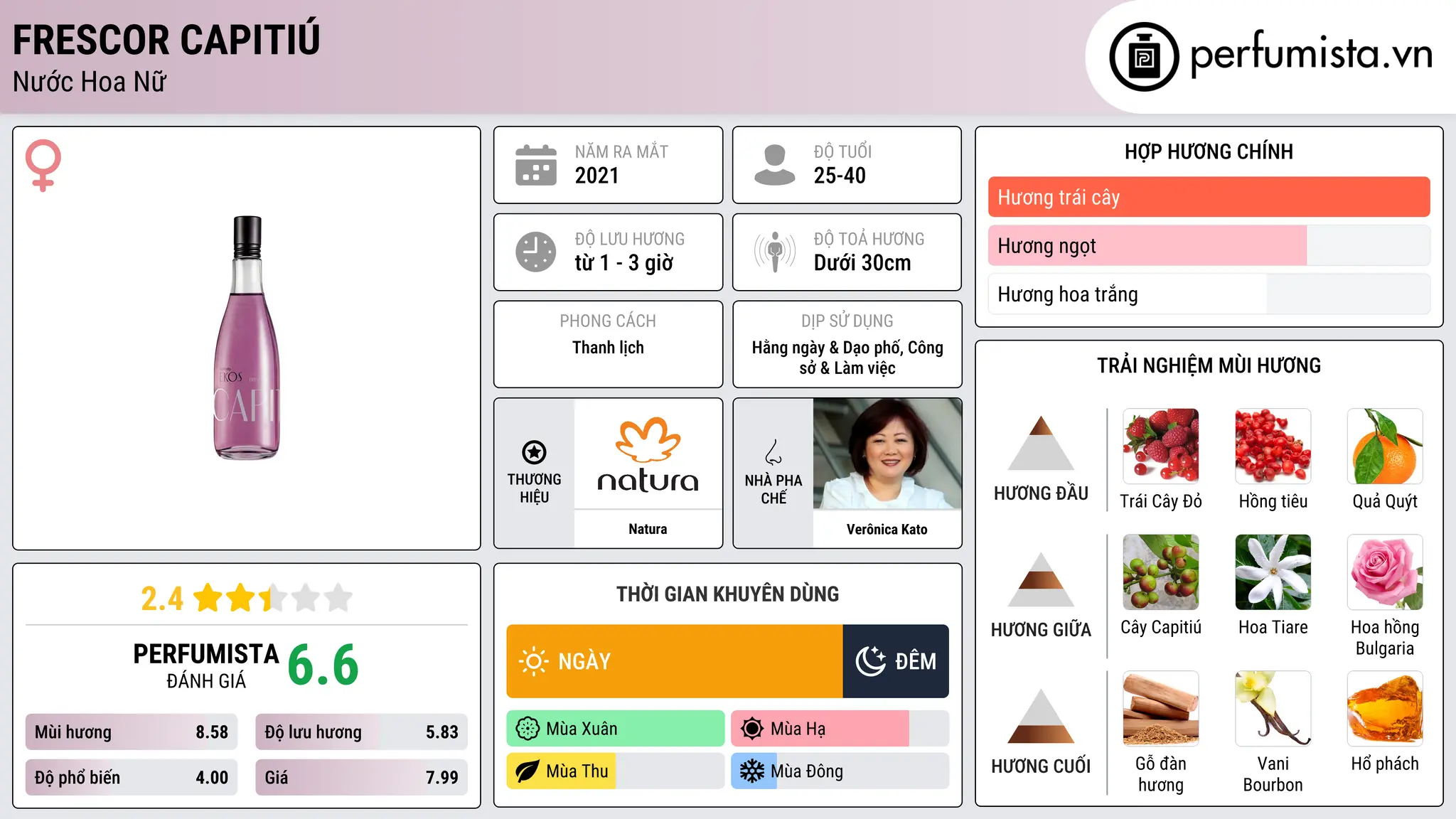Click the nose icon above Nhà pha chế
Image resolution: width=1456 pixels, height=819 pixels.
[773, 452]
